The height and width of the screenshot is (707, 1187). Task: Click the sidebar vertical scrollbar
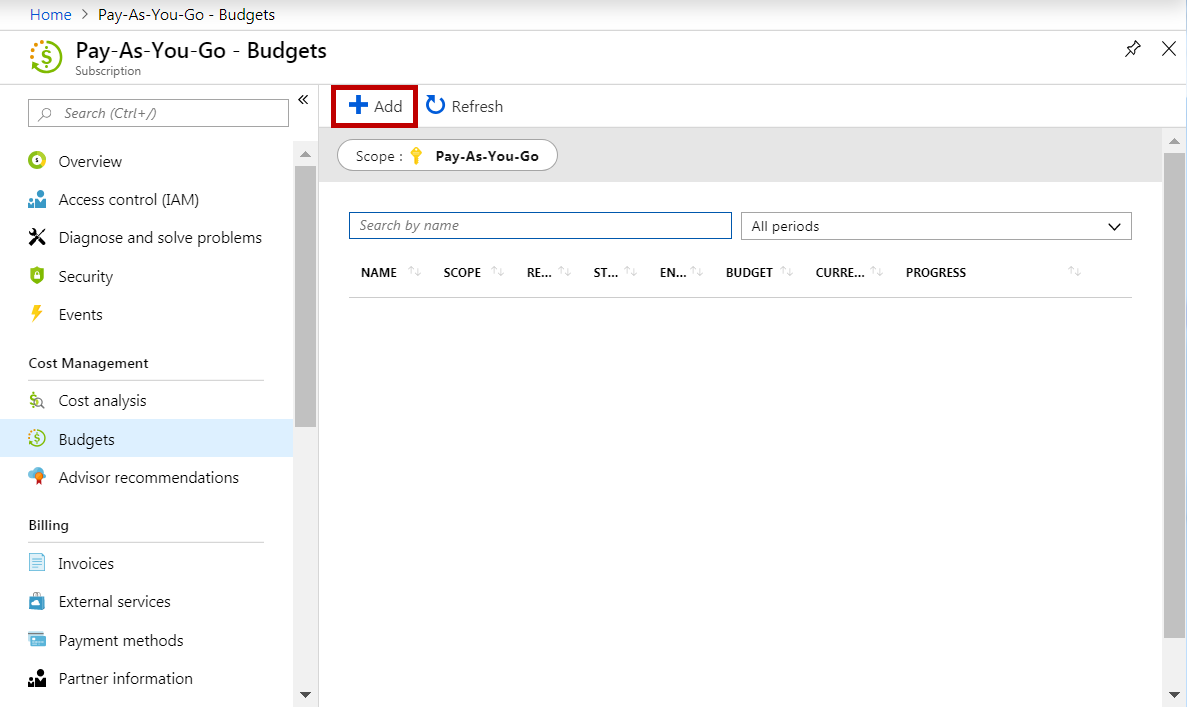305,300
